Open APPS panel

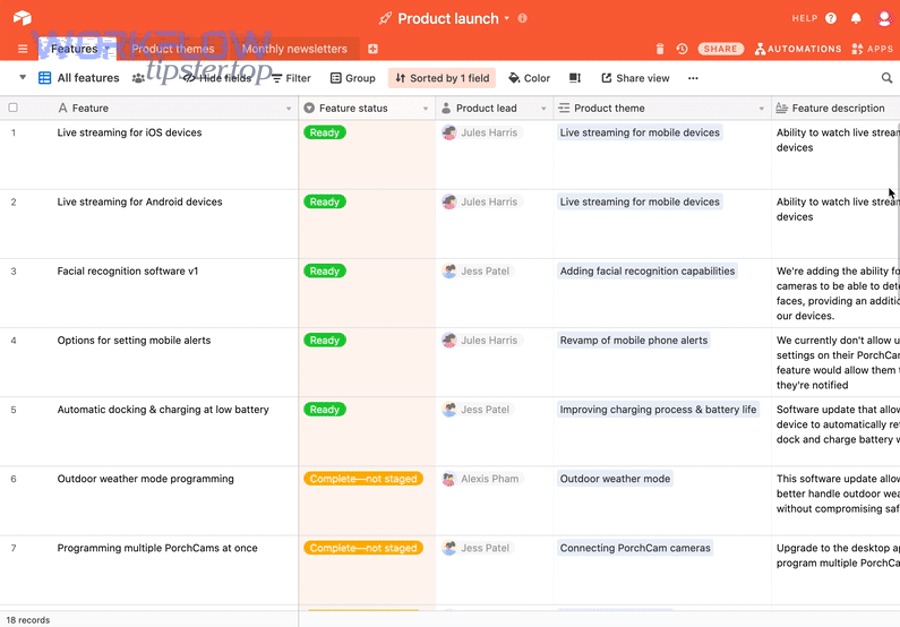pos(872,49)
